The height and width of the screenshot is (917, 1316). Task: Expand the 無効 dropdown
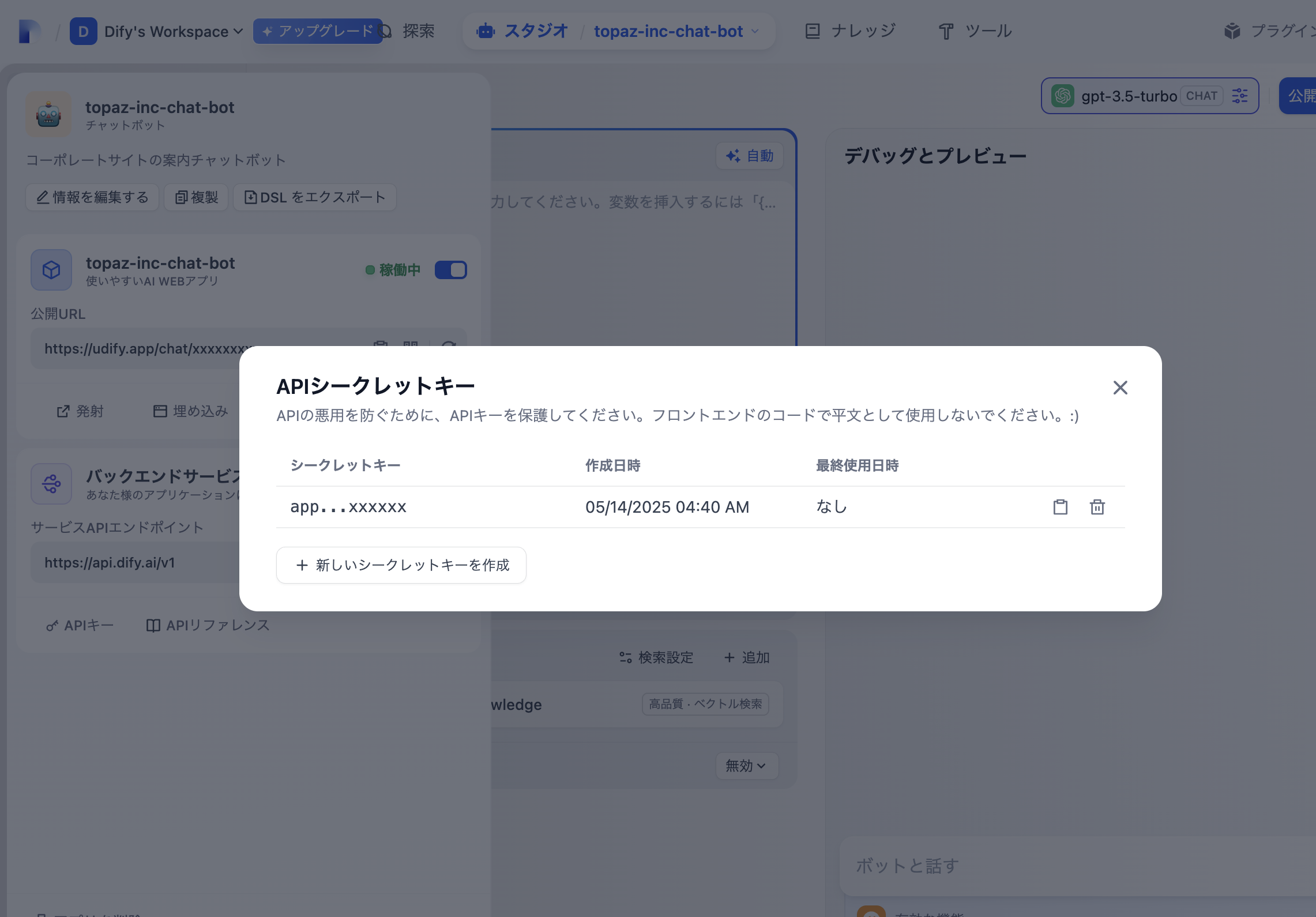[x=747, y=766]
